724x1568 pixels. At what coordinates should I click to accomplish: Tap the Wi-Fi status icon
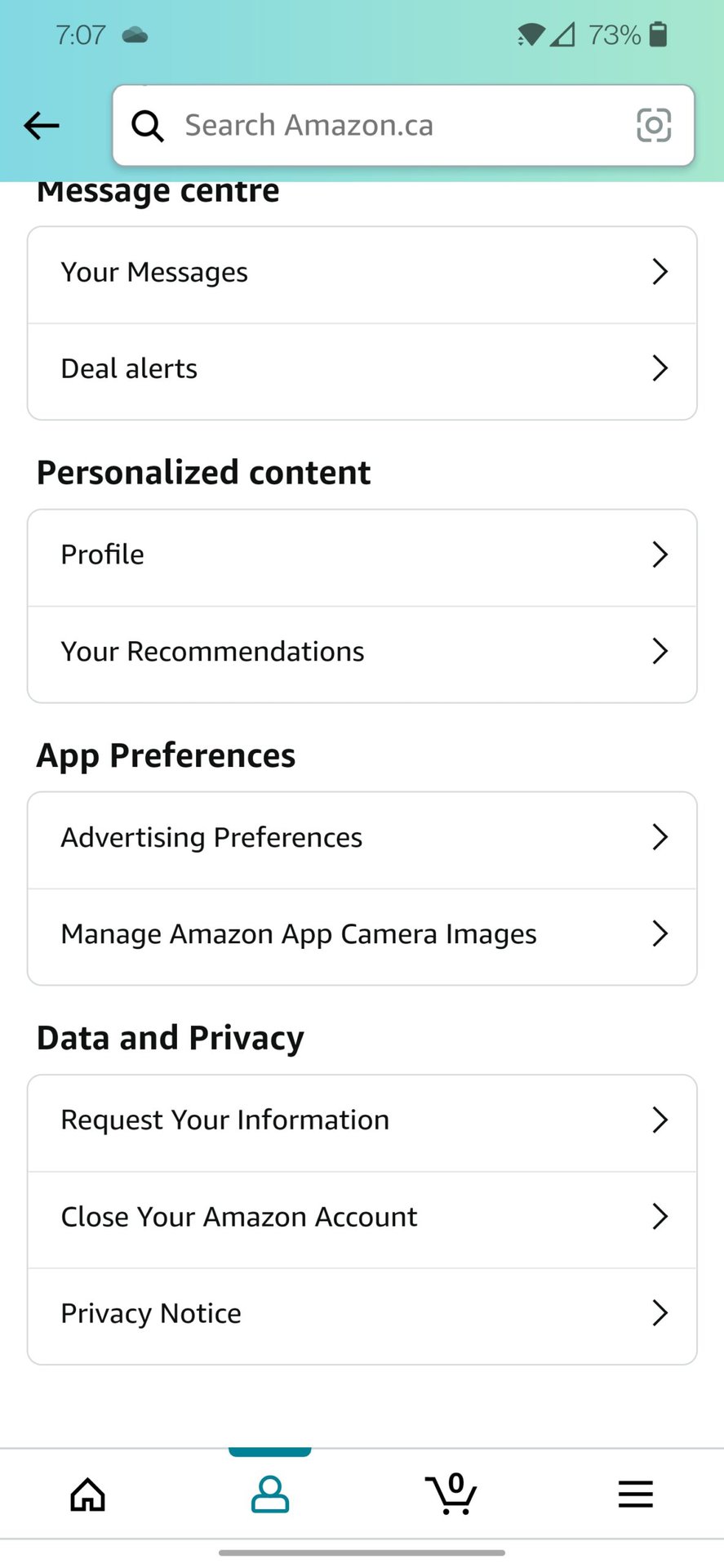(x=531, y=34)
